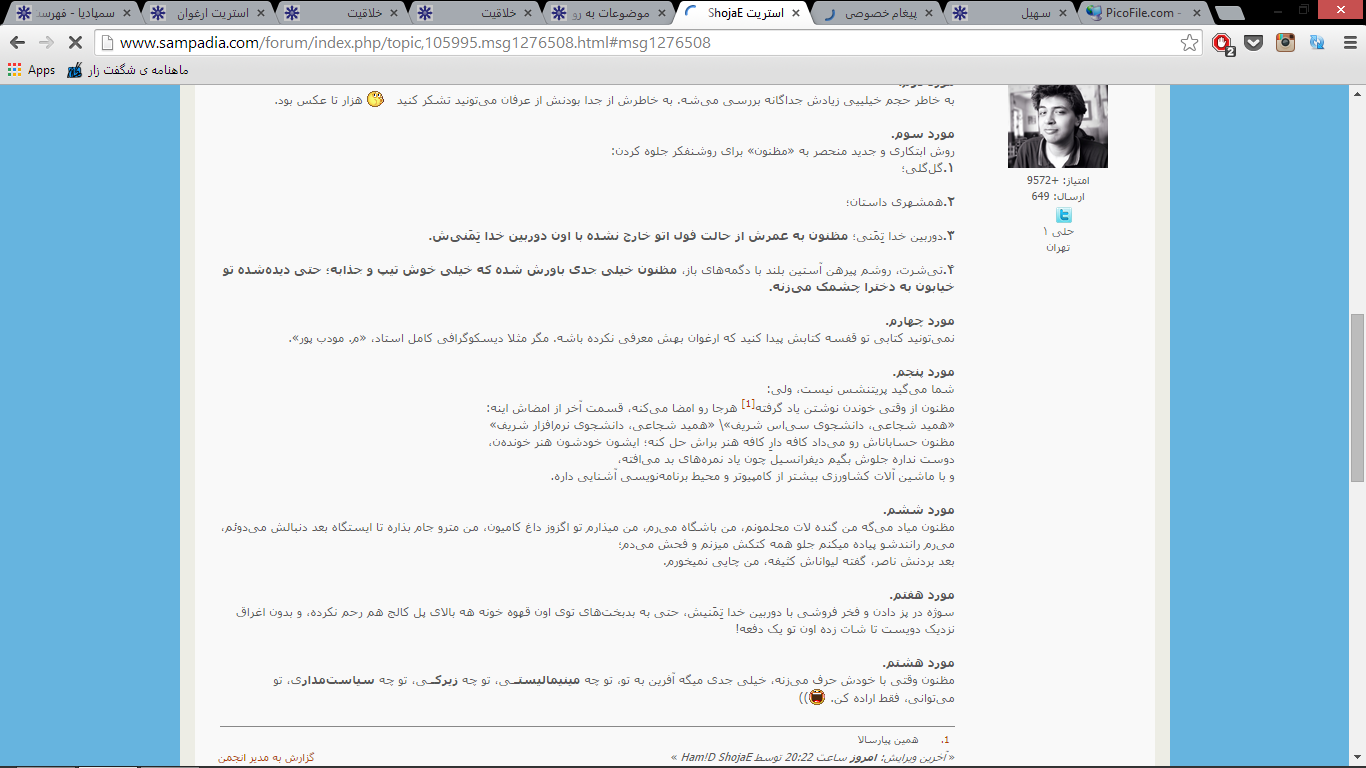Click the هميں پیارسالا footnote text
The width and height of the screenshot is (1366, 768).
pyautogui.click(x=888, y=740)
